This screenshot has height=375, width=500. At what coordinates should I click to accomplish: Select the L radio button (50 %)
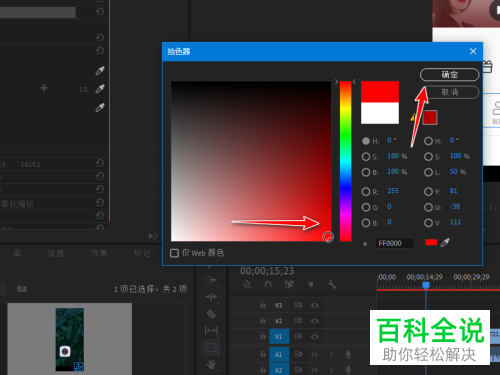click(x=428, y=172)
